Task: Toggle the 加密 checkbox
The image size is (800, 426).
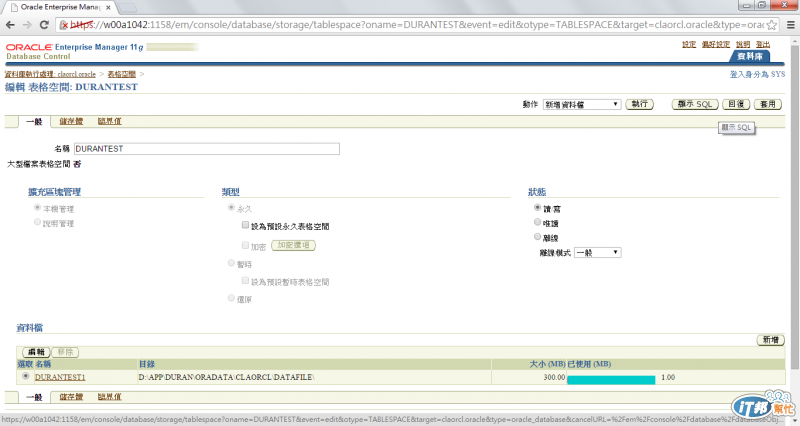Action: click(245, 245)
